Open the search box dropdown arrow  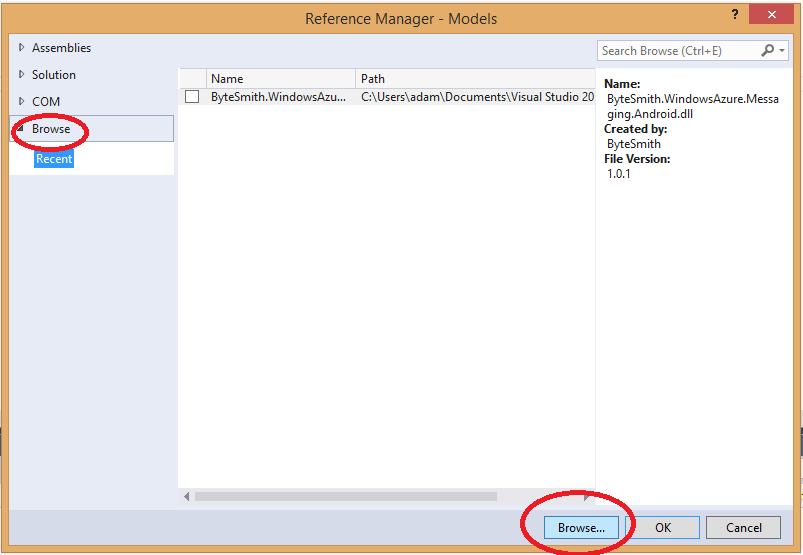(x=782, y=50)
